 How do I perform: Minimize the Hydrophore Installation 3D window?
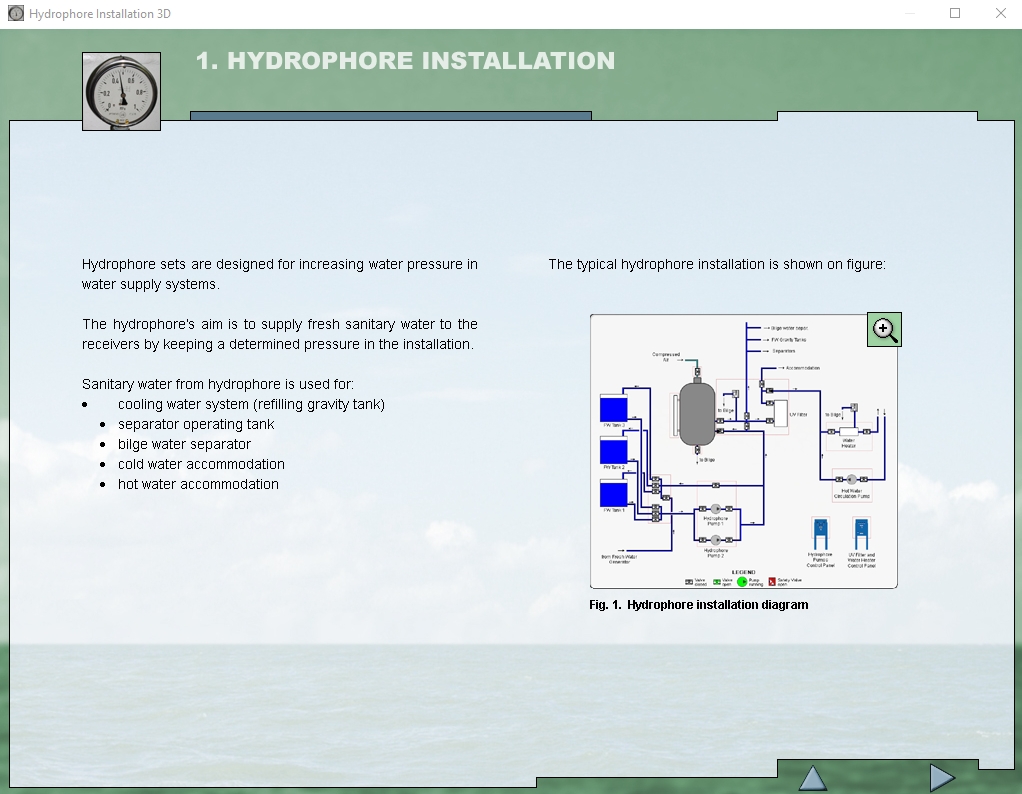(x=910, y=13)
